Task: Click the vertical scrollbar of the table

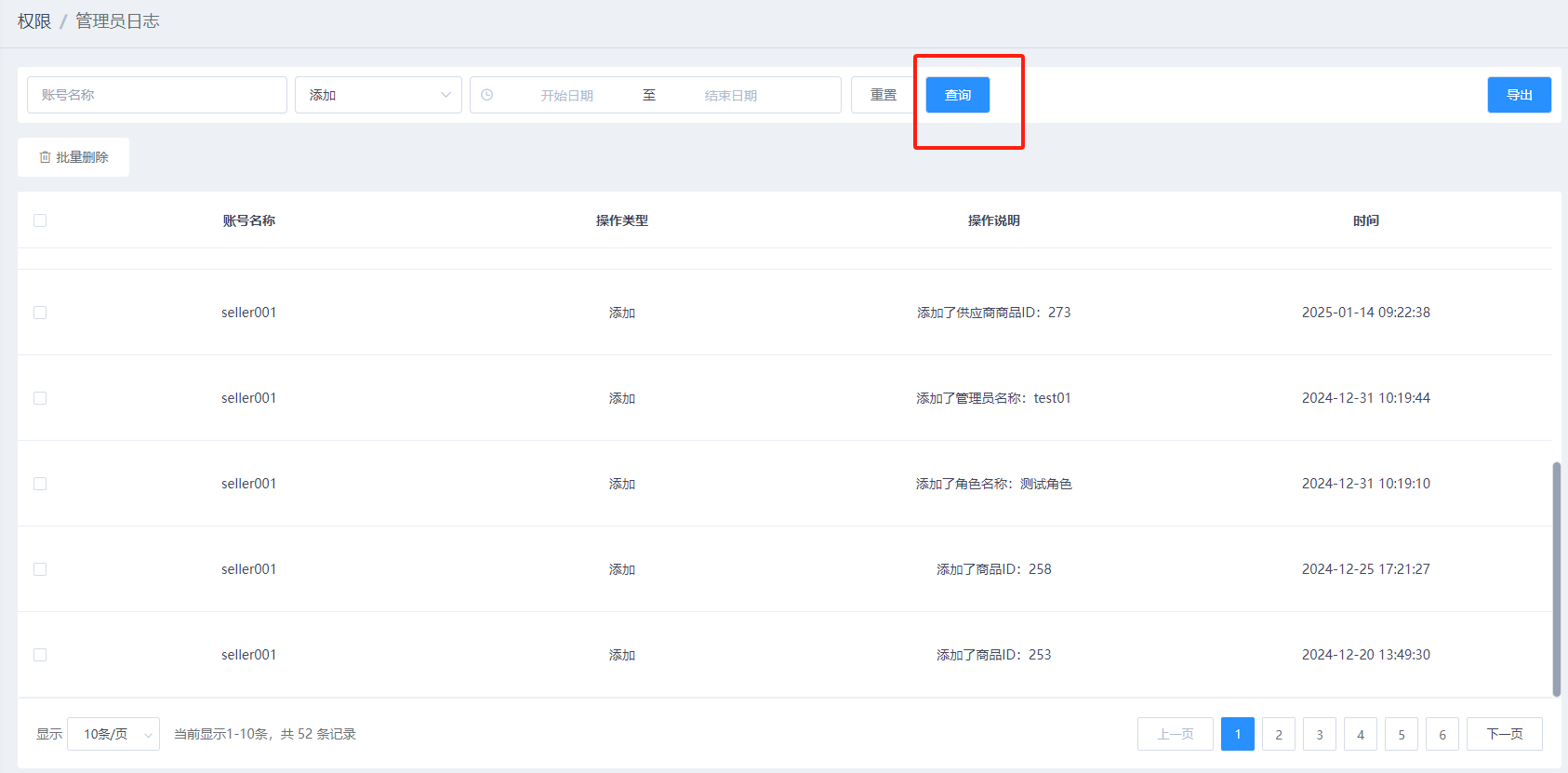Action: (1556, 577)
